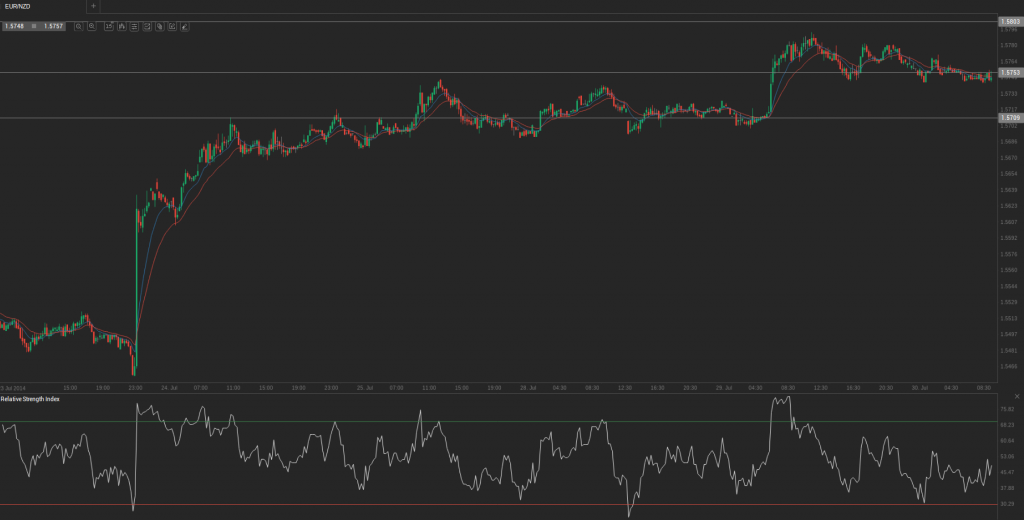
Task: Click the 25. Jul date label
Action: 365,387
